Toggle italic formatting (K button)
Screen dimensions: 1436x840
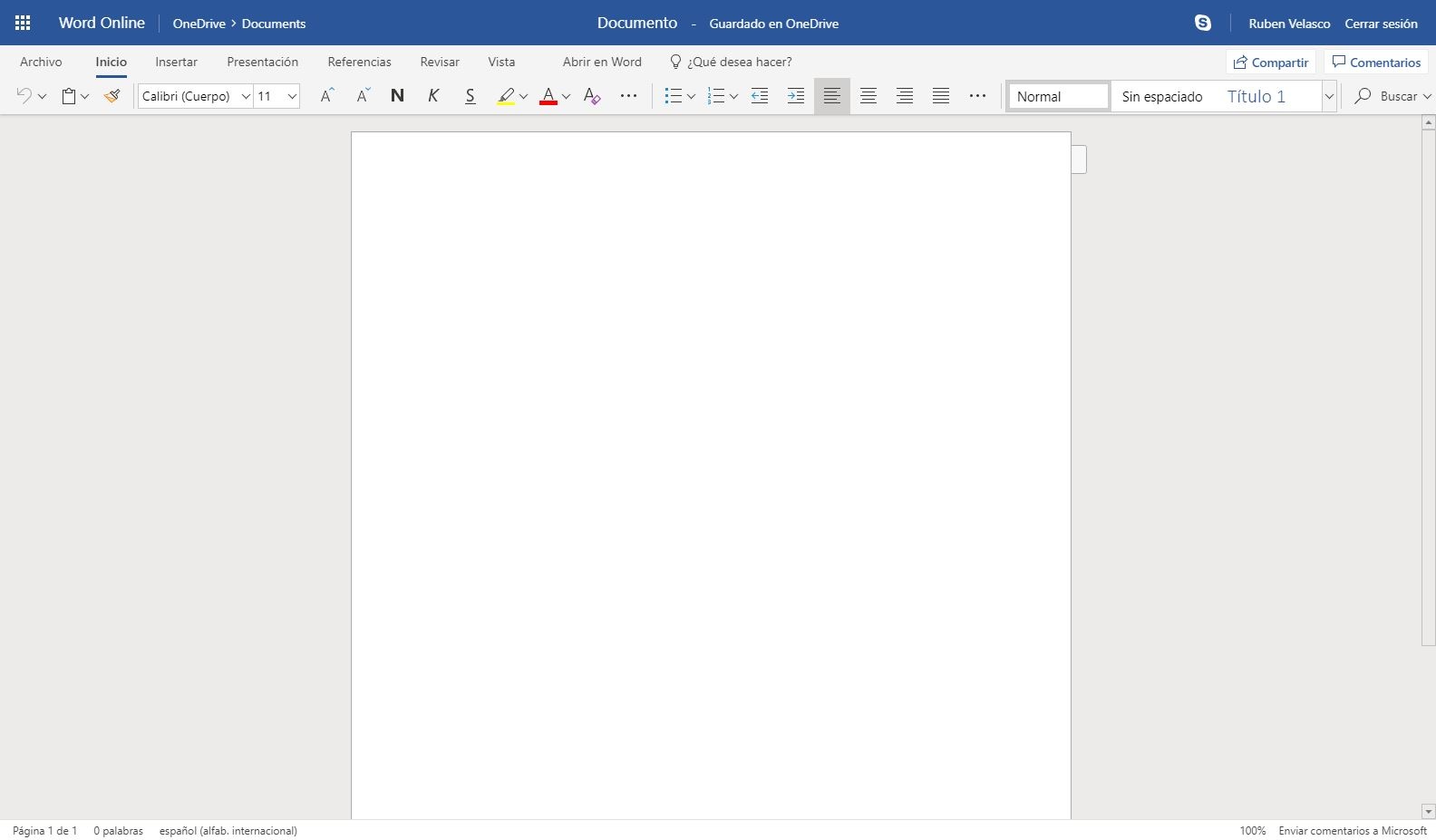433,96
